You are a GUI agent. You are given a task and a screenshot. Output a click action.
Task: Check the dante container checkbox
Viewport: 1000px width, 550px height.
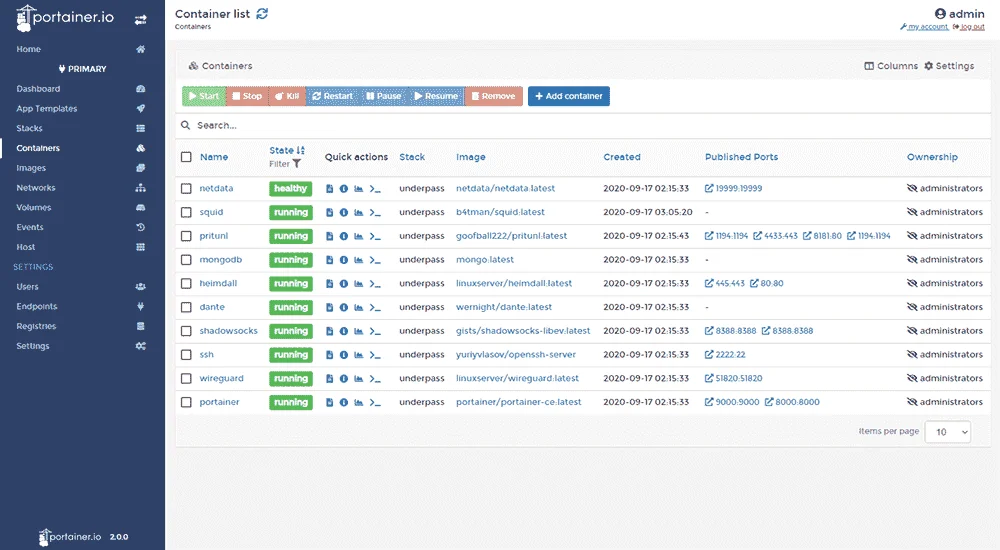pos(186,308)
